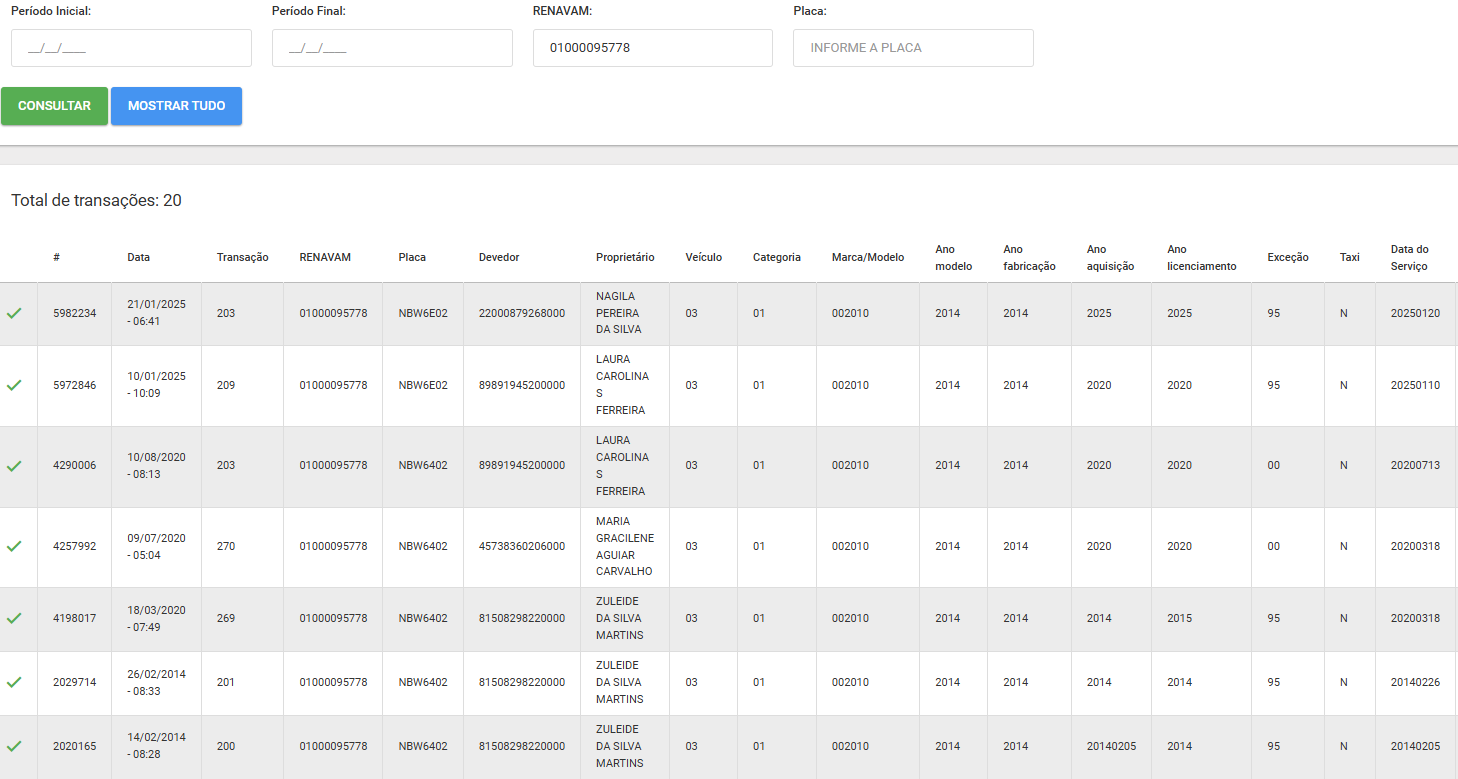
Task: Click the green checkmark for transaction 5982234
Action: click(14, 313)
